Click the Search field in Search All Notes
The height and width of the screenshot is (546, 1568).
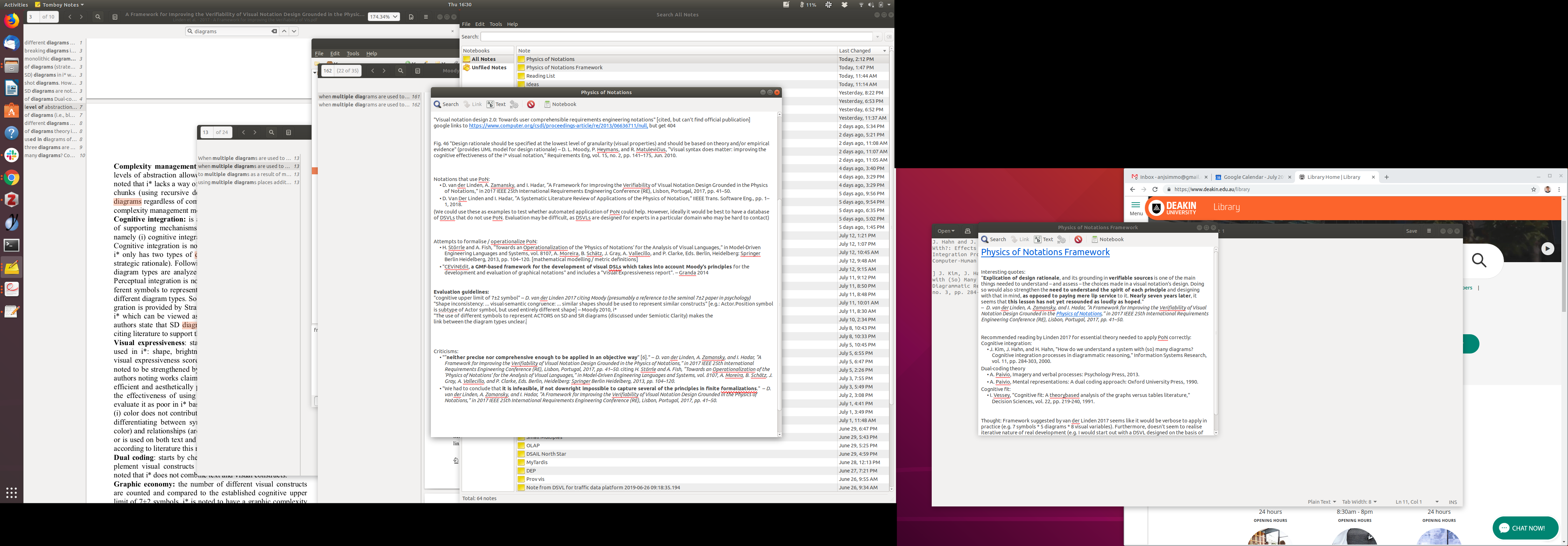coord(677,37)
